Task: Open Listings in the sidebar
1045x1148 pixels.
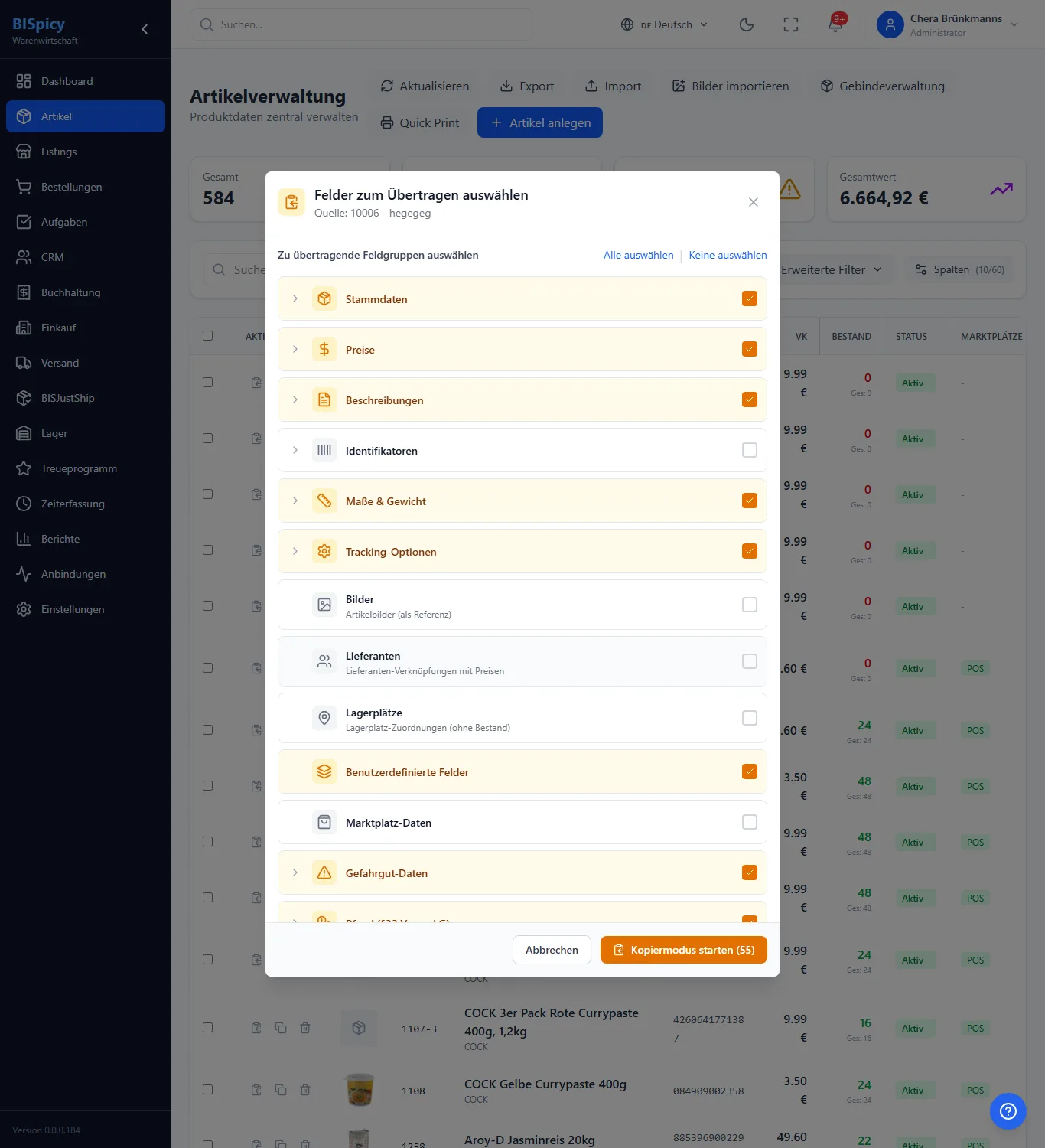Action: (x=86, y=152)
